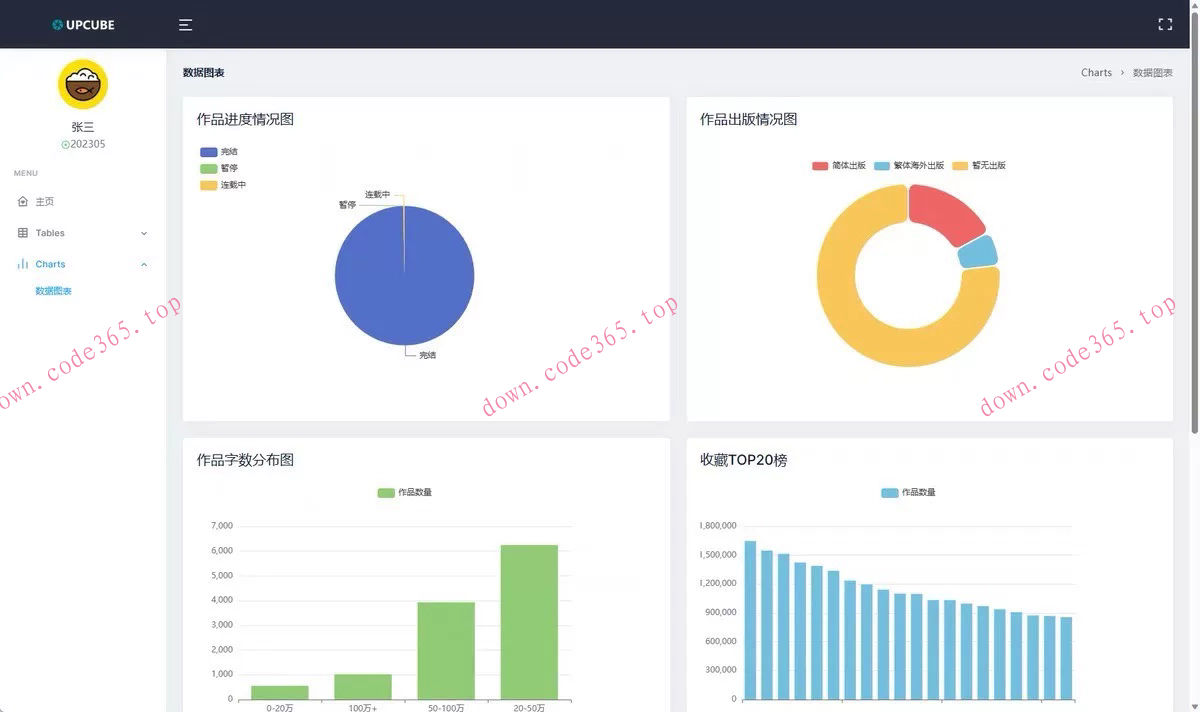Click the 作品字数分布图 title
Screen dimensions: 1200x712
(x=245, y=460)
